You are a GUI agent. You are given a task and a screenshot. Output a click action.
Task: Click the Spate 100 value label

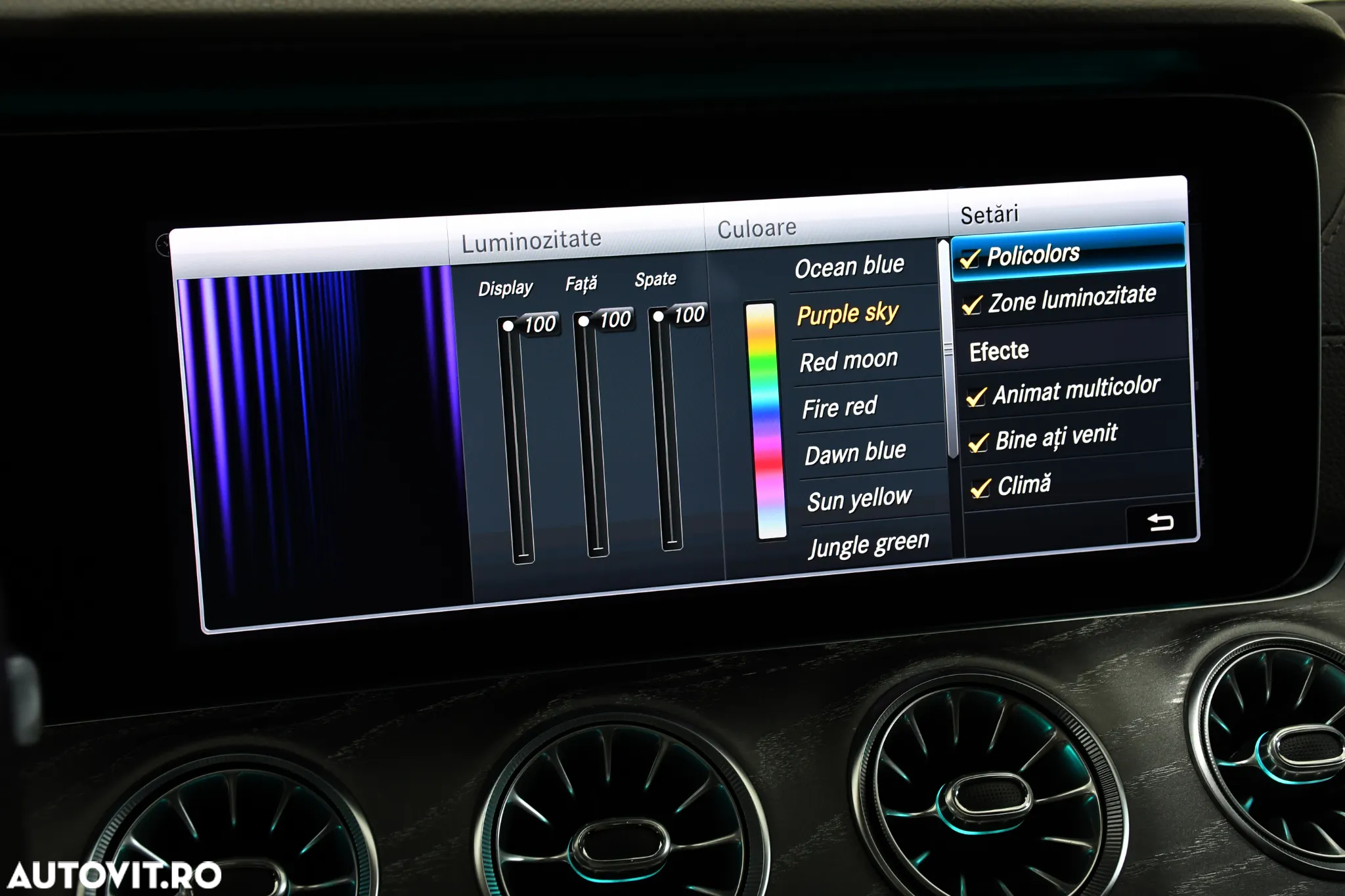coord(689,314)
